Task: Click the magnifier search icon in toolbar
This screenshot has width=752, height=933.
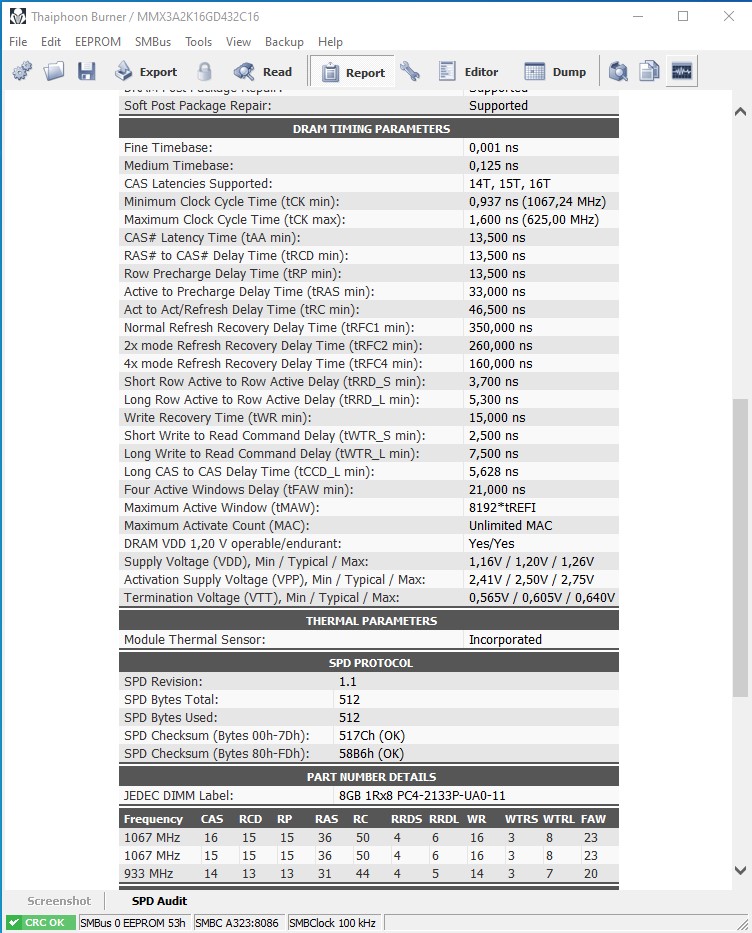Action: click(618, 72)
